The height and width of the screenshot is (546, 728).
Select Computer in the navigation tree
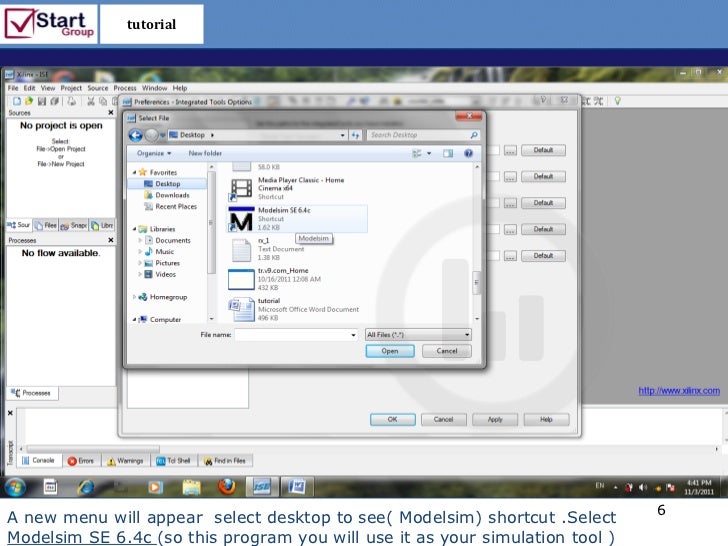click(x=165, y=319)
